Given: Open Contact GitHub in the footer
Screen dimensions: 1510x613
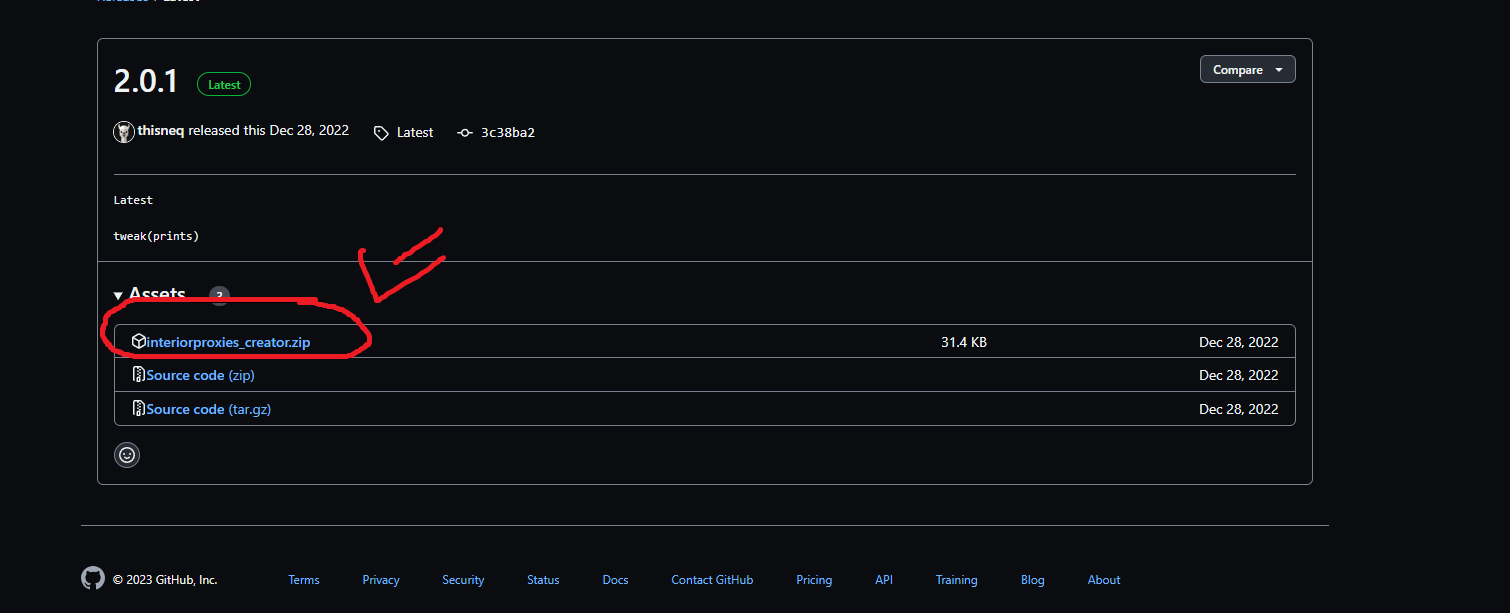Looking at the screenshot, I should (x=712, y=580).
